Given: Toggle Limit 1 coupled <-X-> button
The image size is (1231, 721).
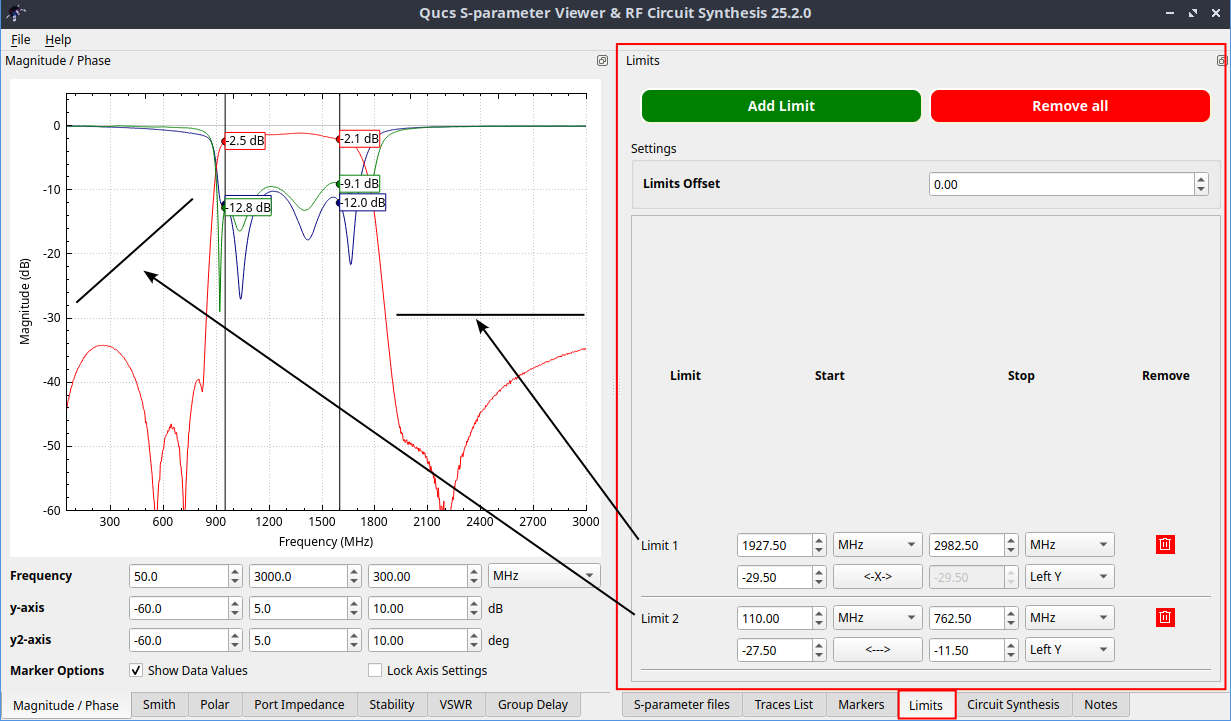Looking at the screenshot, I should click(x=877, y=577).
